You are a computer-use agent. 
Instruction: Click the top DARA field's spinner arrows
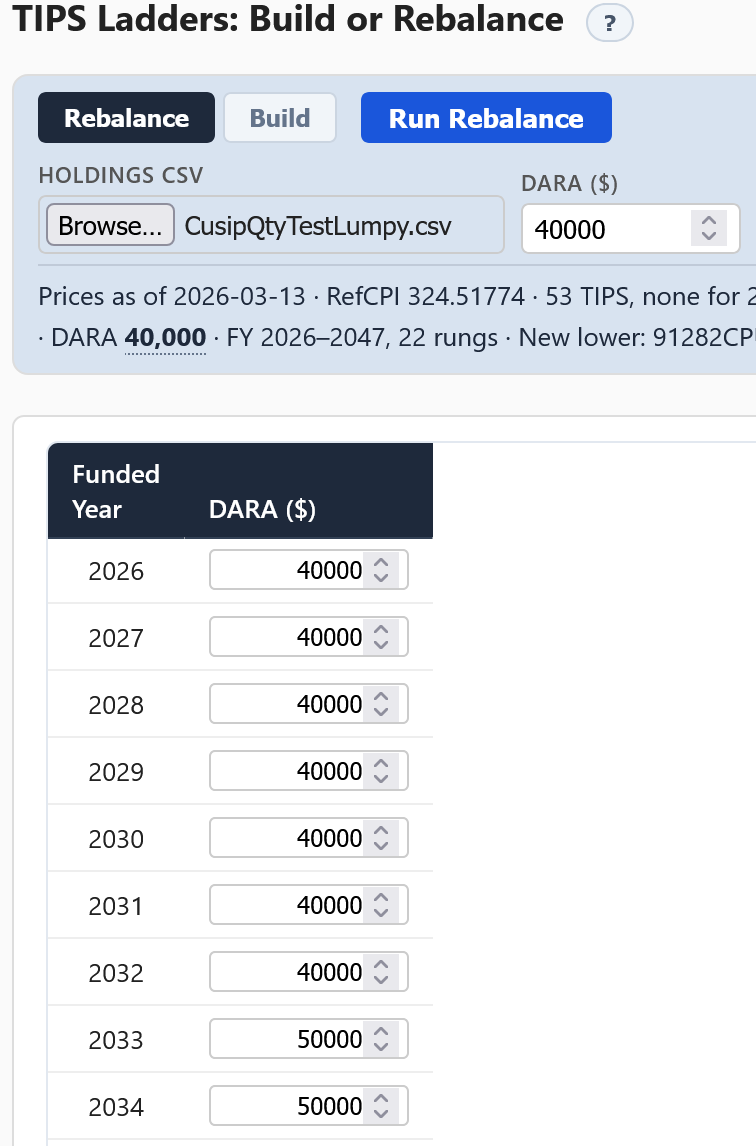pyautogui.click(x=708, y=228)
